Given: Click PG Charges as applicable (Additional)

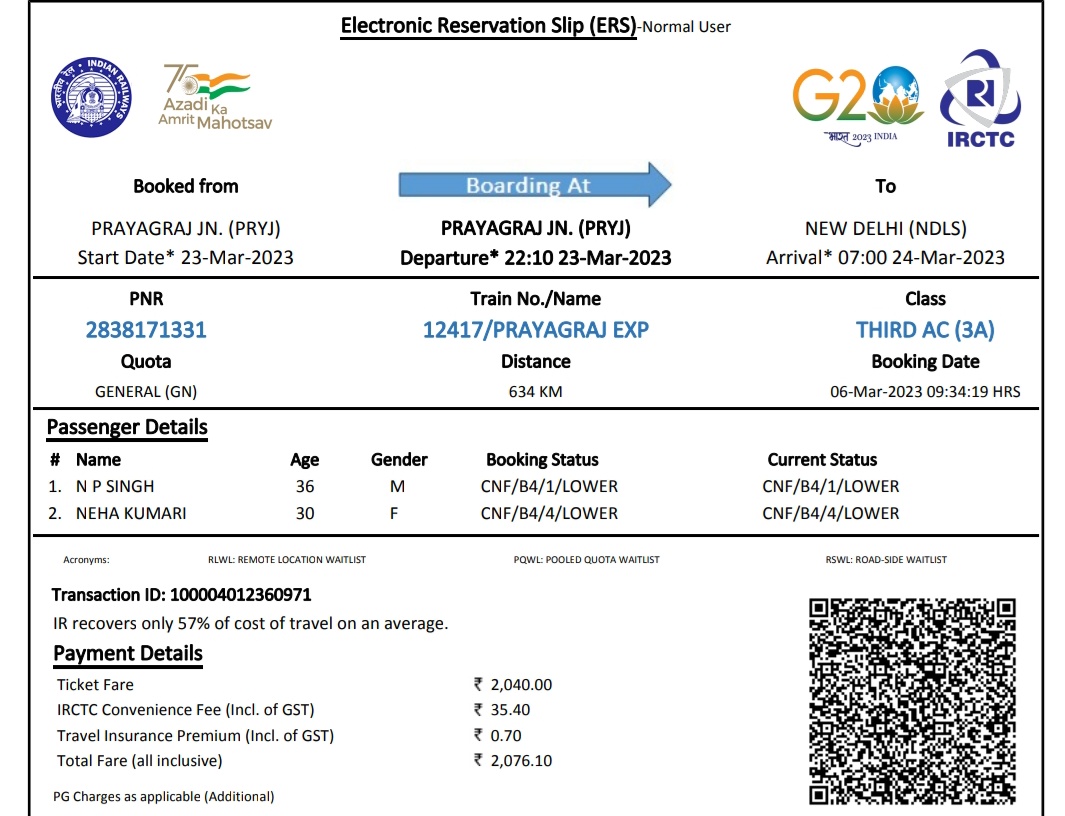Looking at the screenshot, I should point(164,796).
